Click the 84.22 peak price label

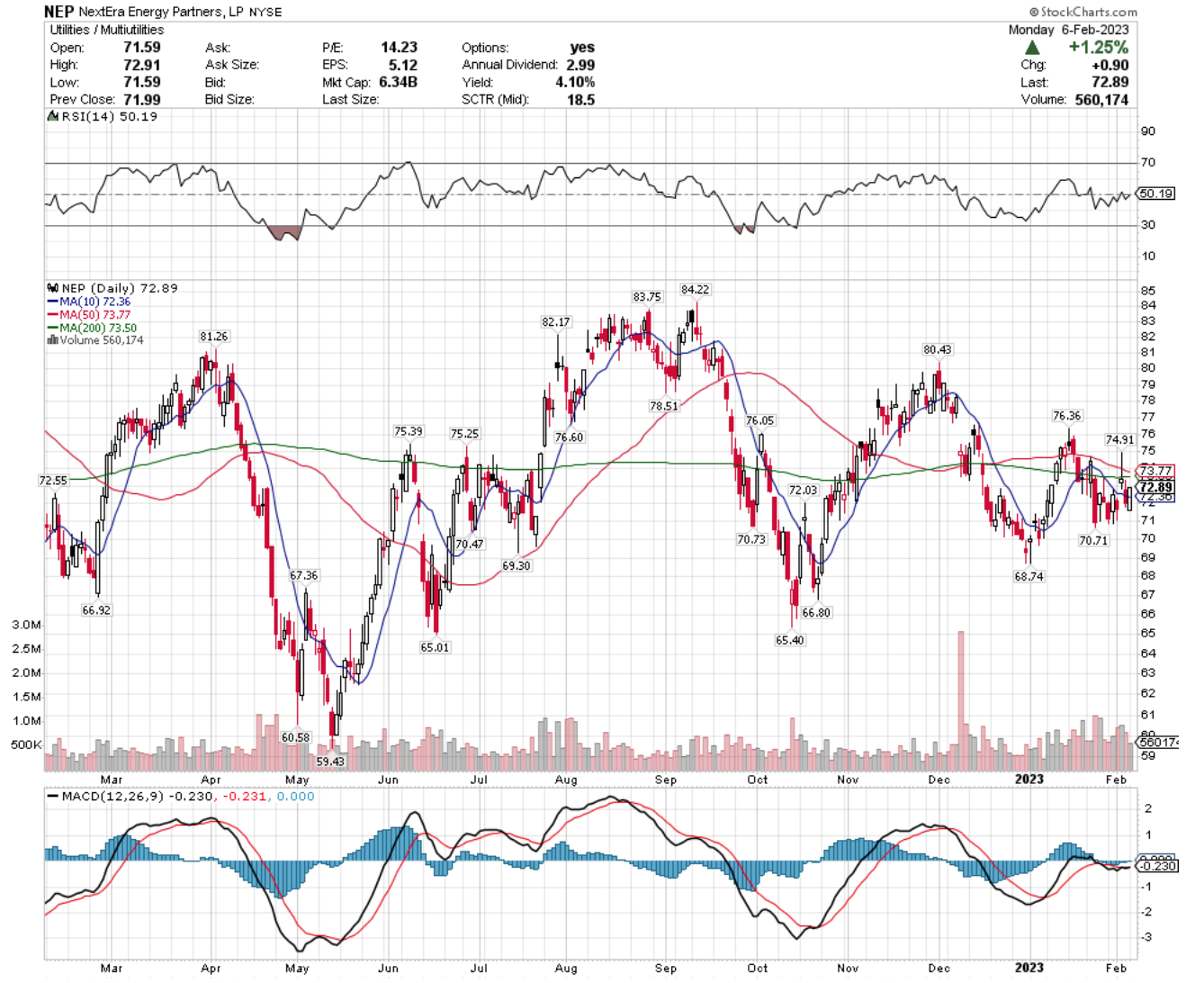695,290
